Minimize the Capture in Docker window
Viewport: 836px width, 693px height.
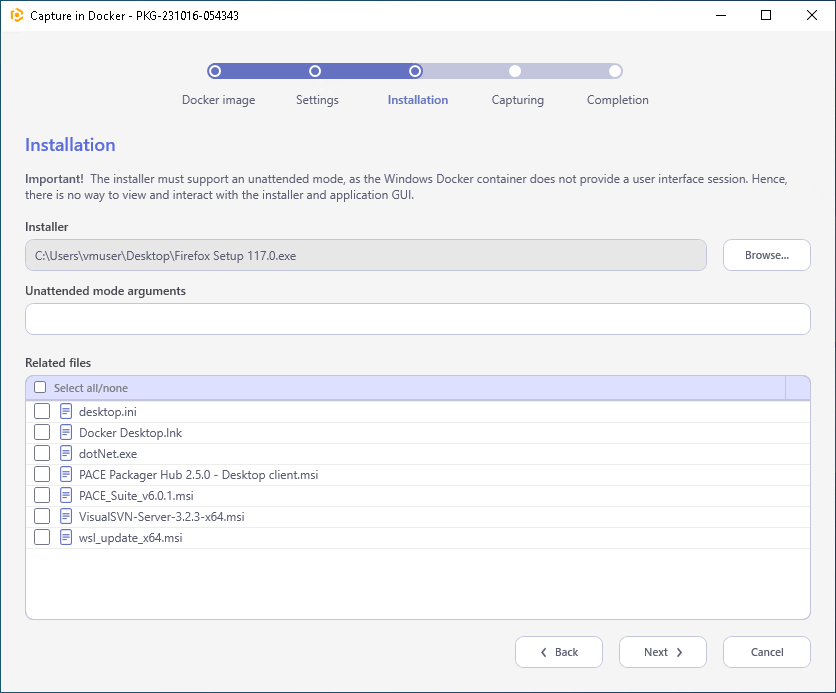click(721, 15)
